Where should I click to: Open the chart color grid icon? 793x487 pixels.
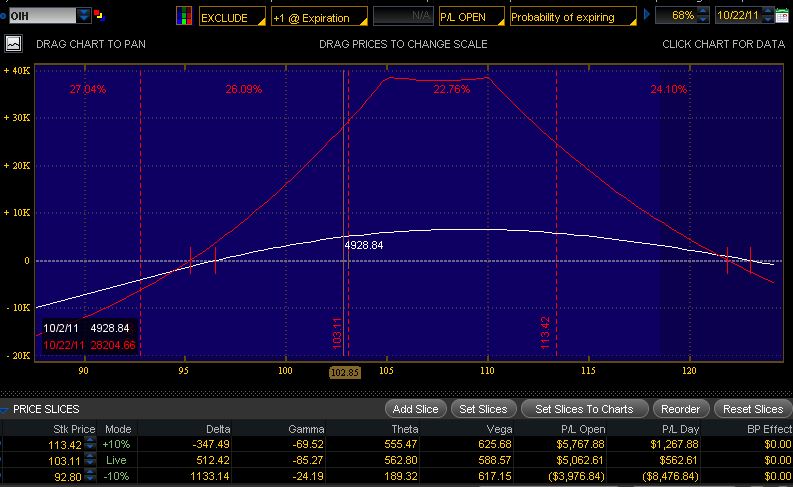(184, 16)
